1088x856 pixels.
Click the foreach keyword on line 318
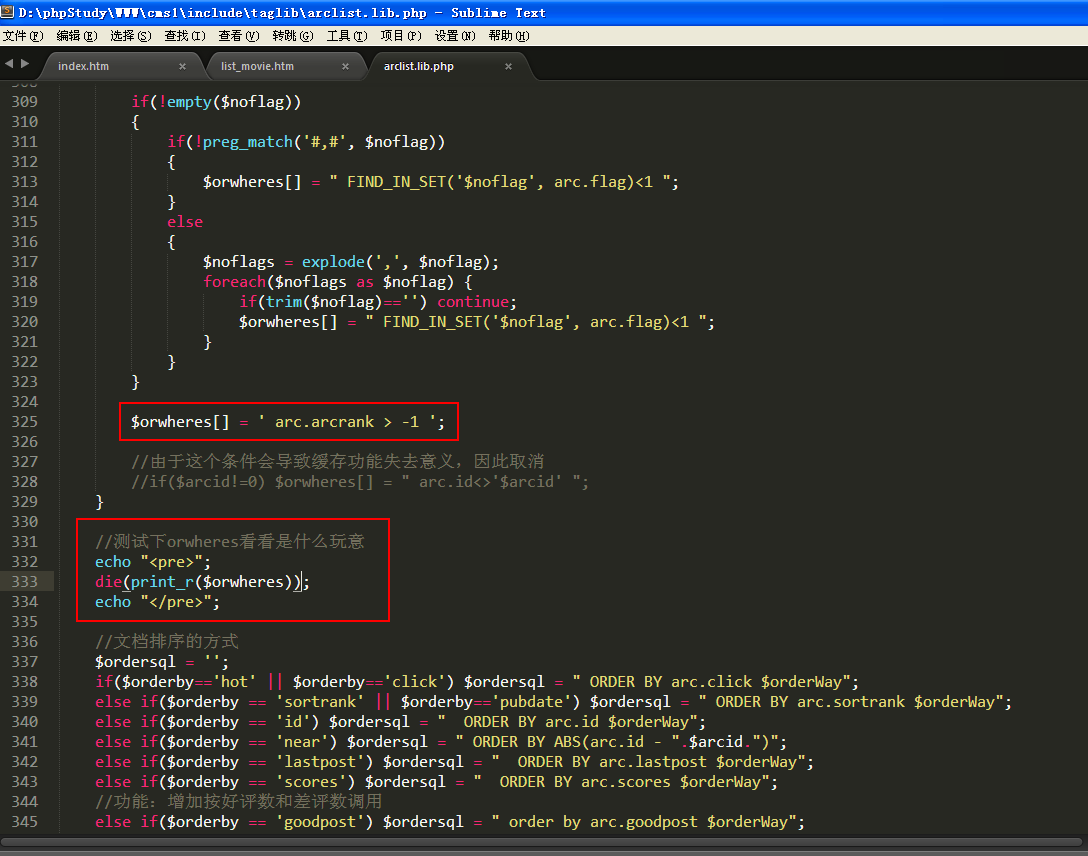point(235,282)
